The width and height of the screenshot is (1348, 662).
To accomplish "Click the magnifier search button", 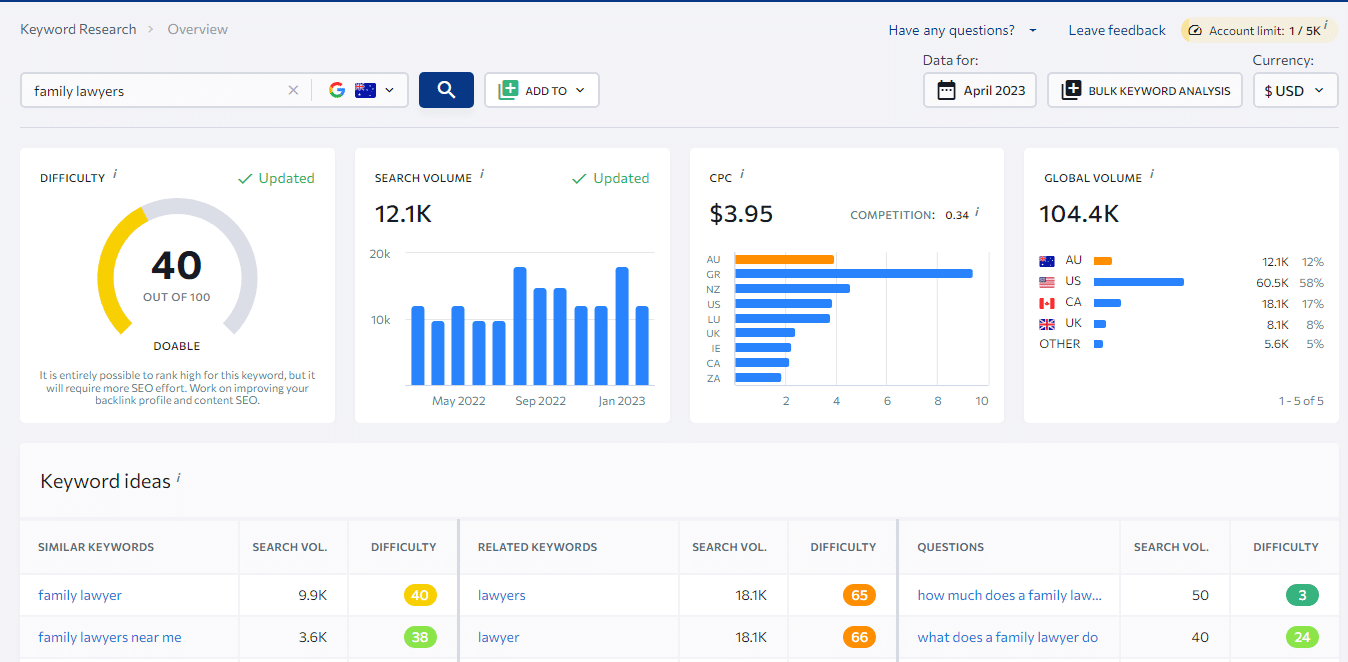I will 446,90.
